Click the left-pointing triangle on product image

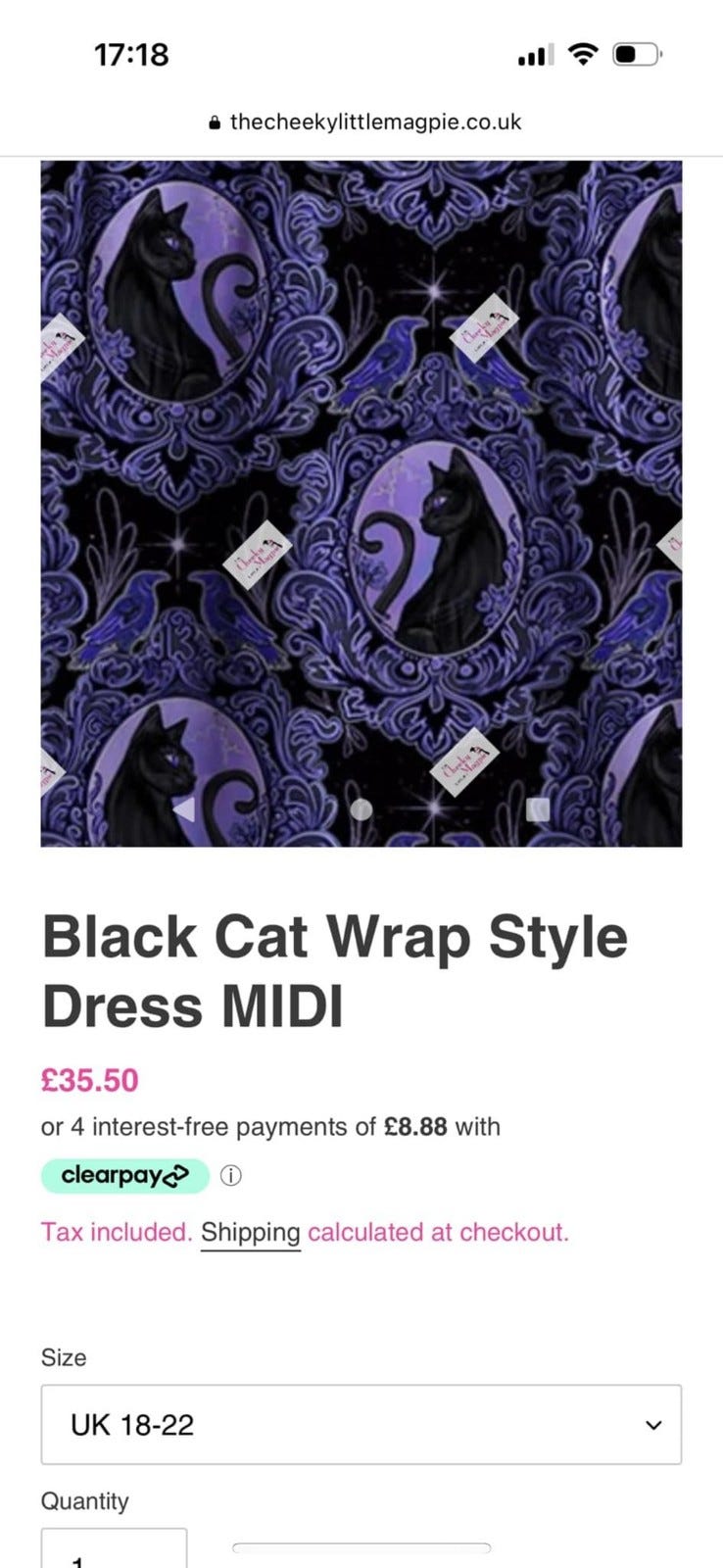pyautogui.click(x=183, y=808)
